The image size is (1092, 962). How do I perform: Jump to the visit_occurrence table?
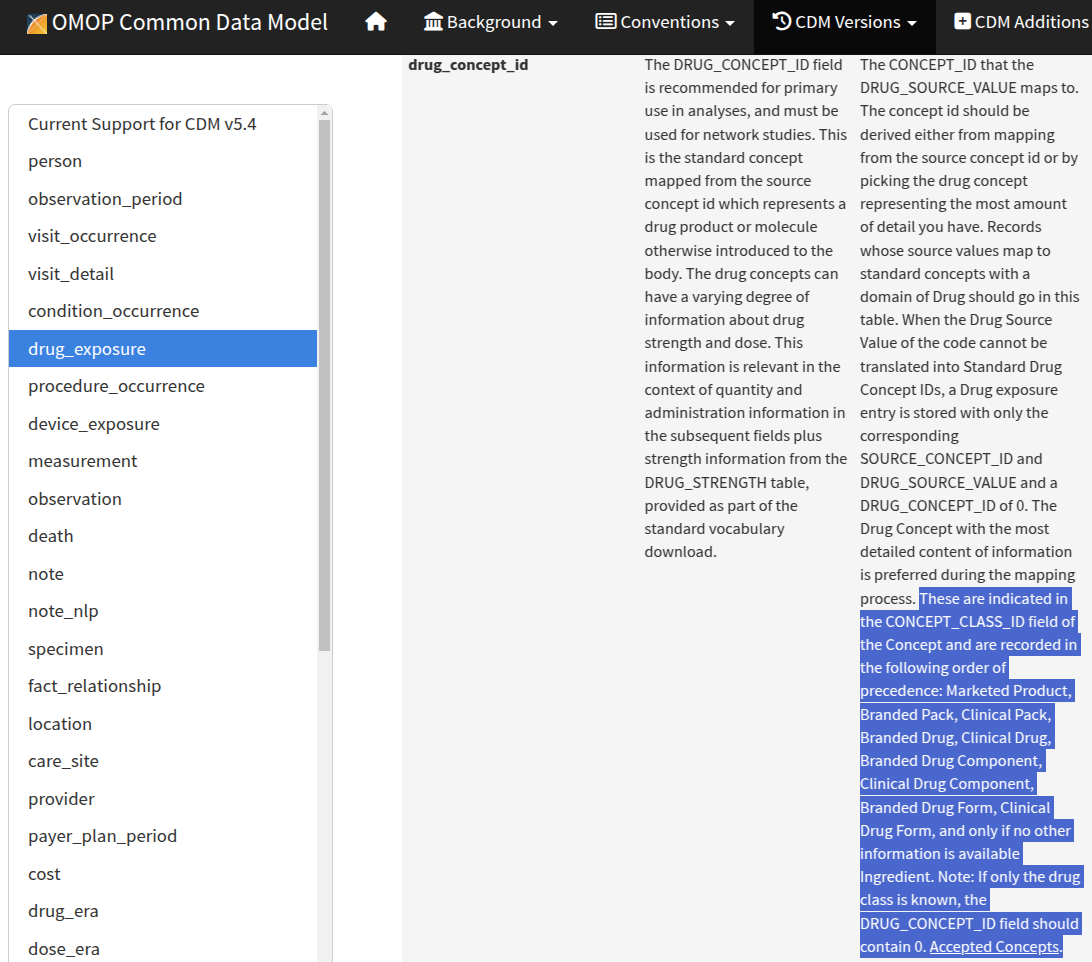[x=92, y=236]
